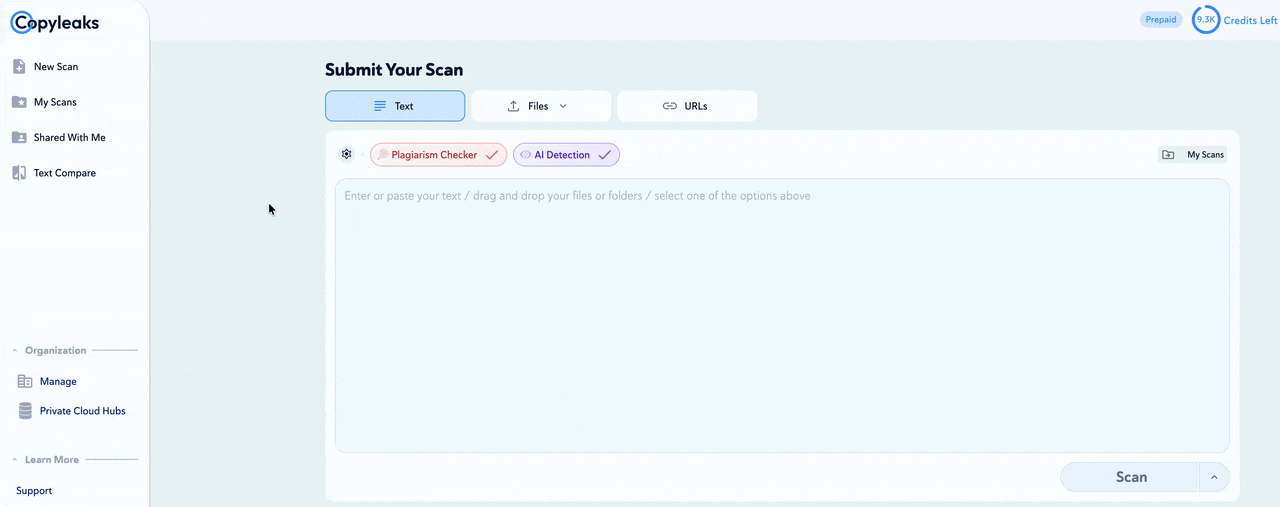Open scan settings gear icon

click(347, 154)
